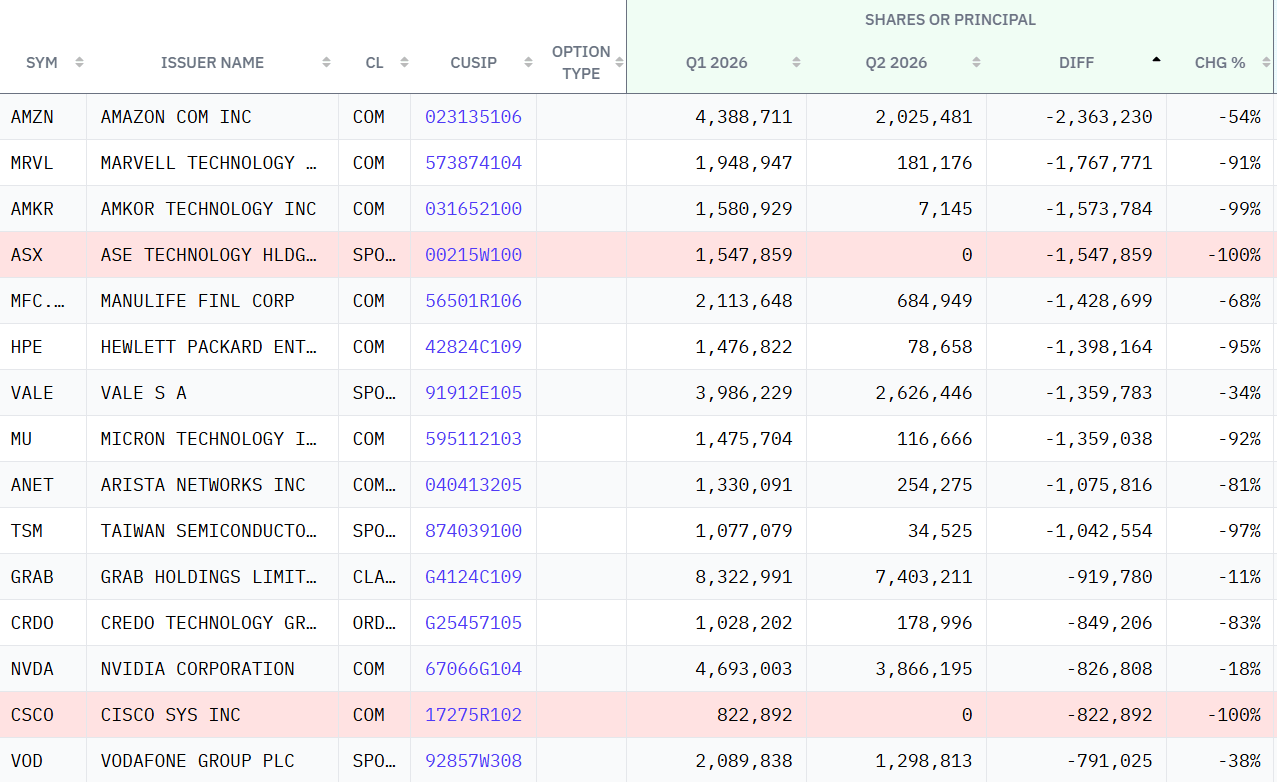Select the CSCO symbol cell
The image size is (1277, 782).
43,715
